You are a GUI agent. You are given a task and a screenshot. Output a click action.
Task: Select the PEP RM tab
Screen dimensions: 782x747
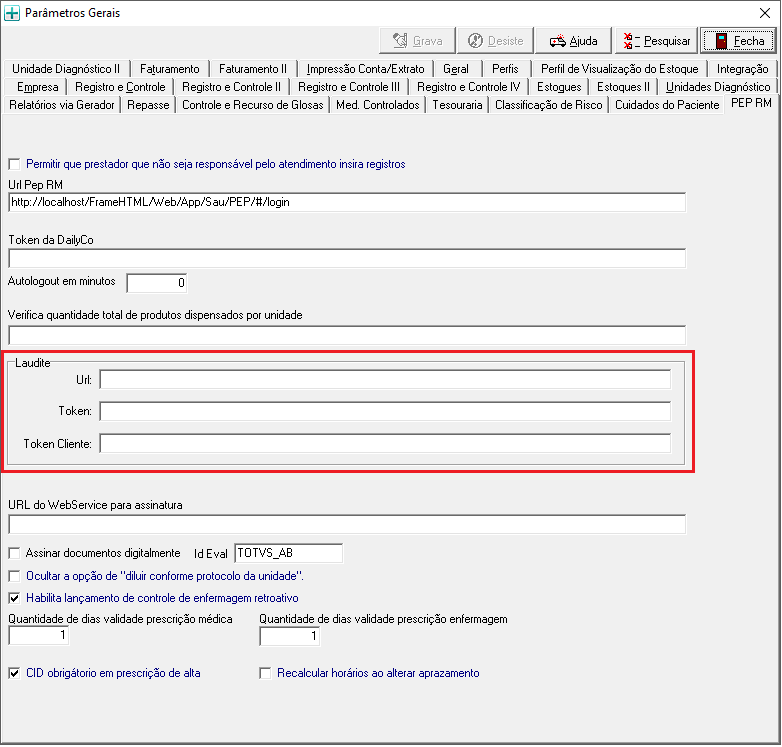[x=751, y=103]
